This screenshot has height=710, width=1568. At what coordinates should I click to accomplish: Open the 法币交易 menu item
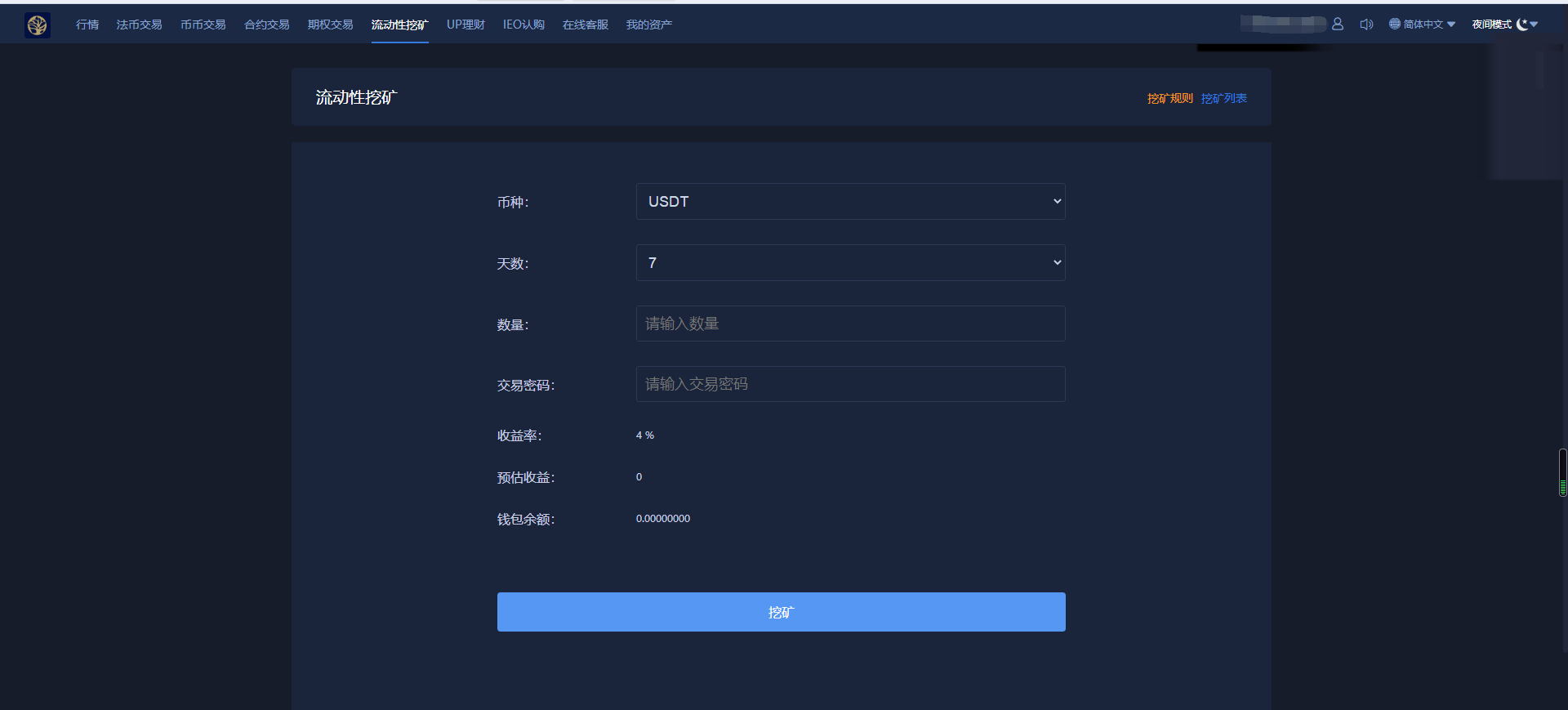click(x=139, y=25)
